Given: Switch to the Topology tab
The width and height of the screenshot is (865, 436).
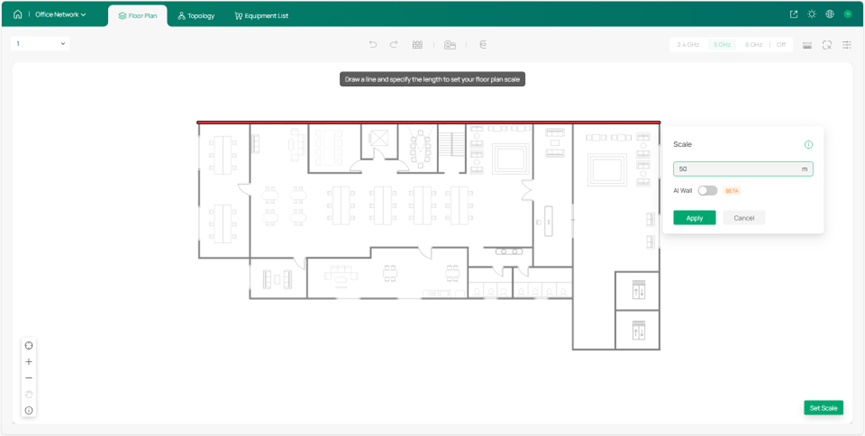Looking at the screenshot, I should [x=196, y=16].
